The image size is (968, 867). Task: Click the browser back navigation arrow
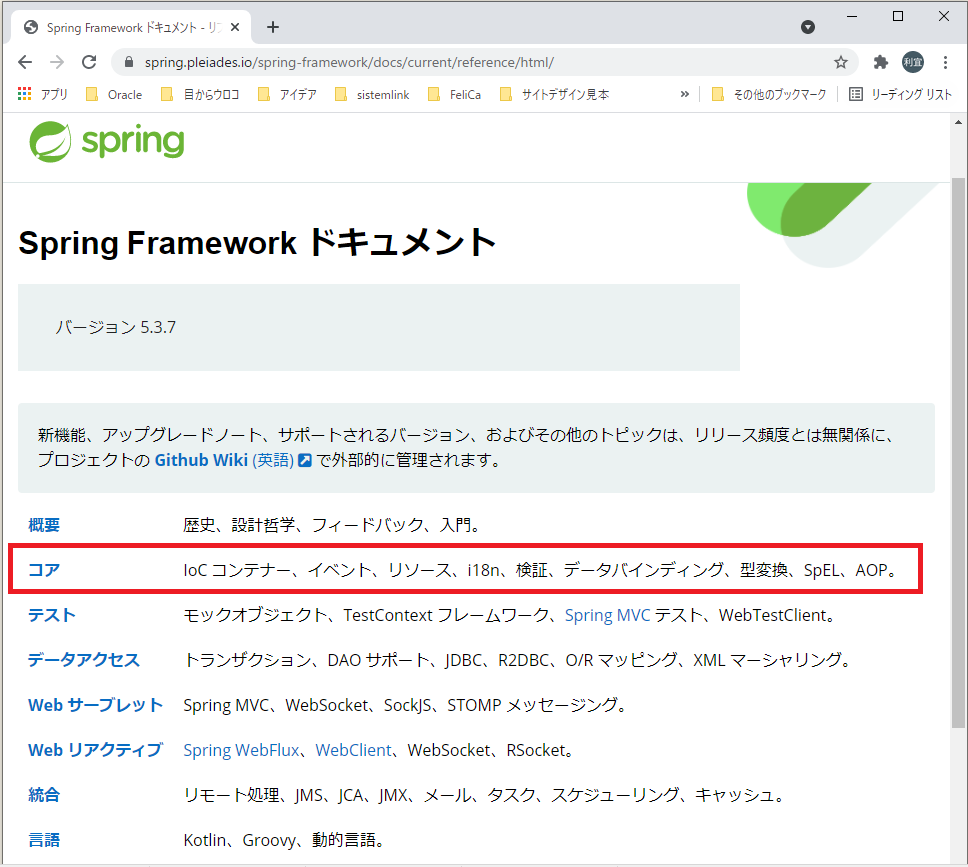point(25,61)
